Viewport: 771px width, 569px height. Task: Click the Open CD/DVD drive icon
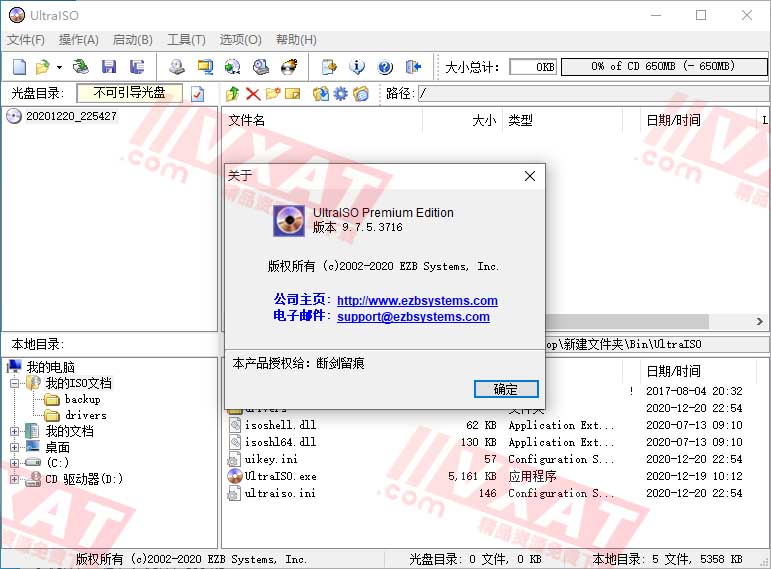click(x=81, y=67)
